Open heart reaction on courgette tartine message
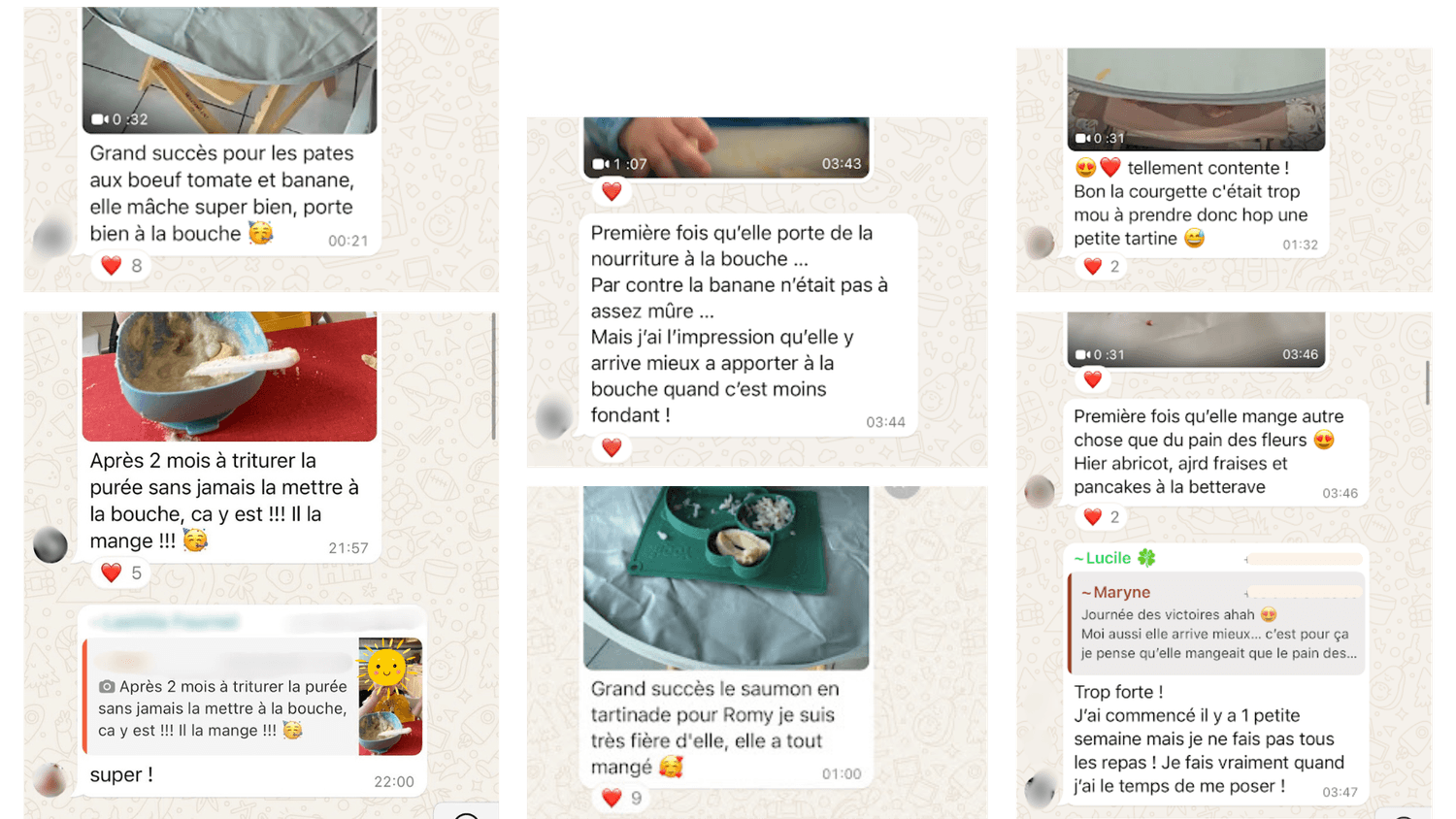 point(1103,266)
